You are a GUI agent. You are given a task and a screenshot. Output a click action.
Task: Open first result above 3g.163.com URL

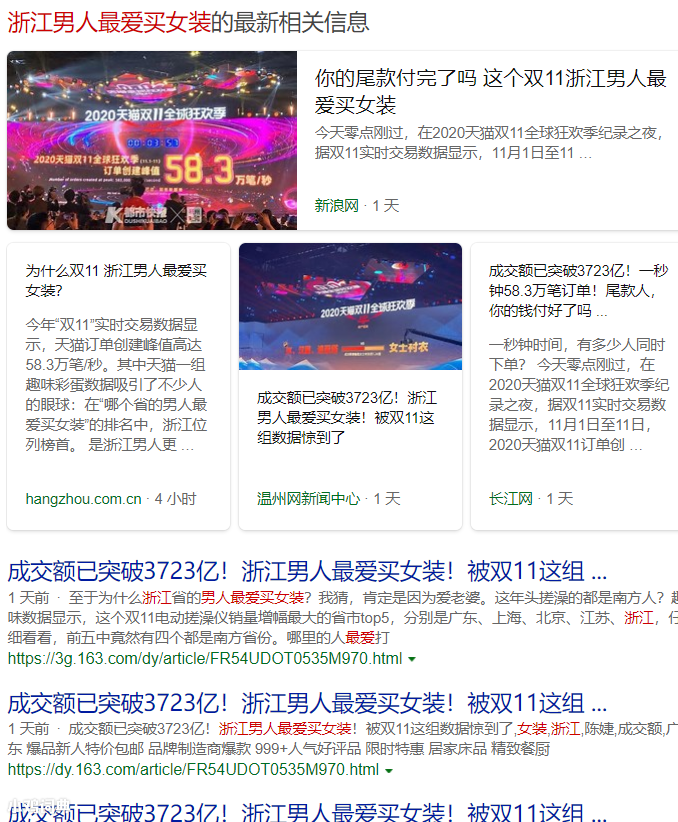pos(307,571)
